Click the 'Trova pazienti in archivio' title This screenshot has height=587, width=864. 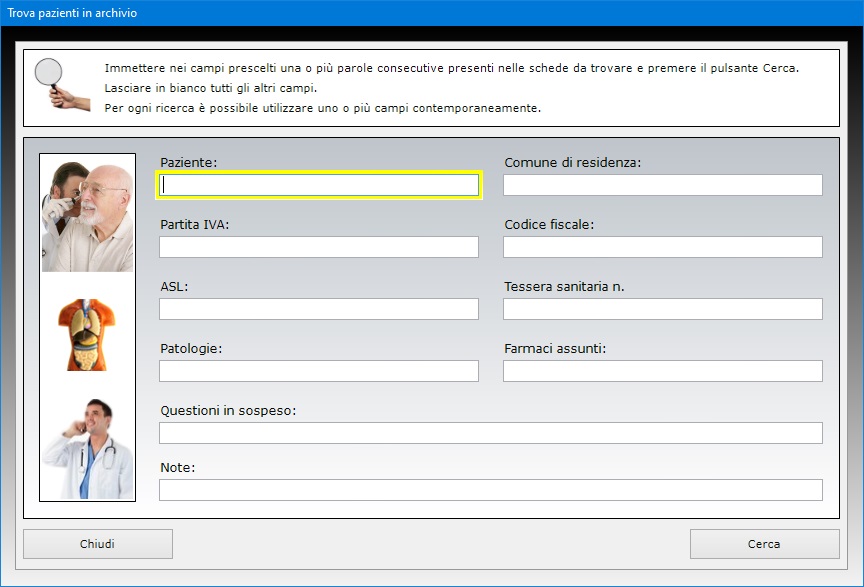pyautogui.click(x=72, y=13)
